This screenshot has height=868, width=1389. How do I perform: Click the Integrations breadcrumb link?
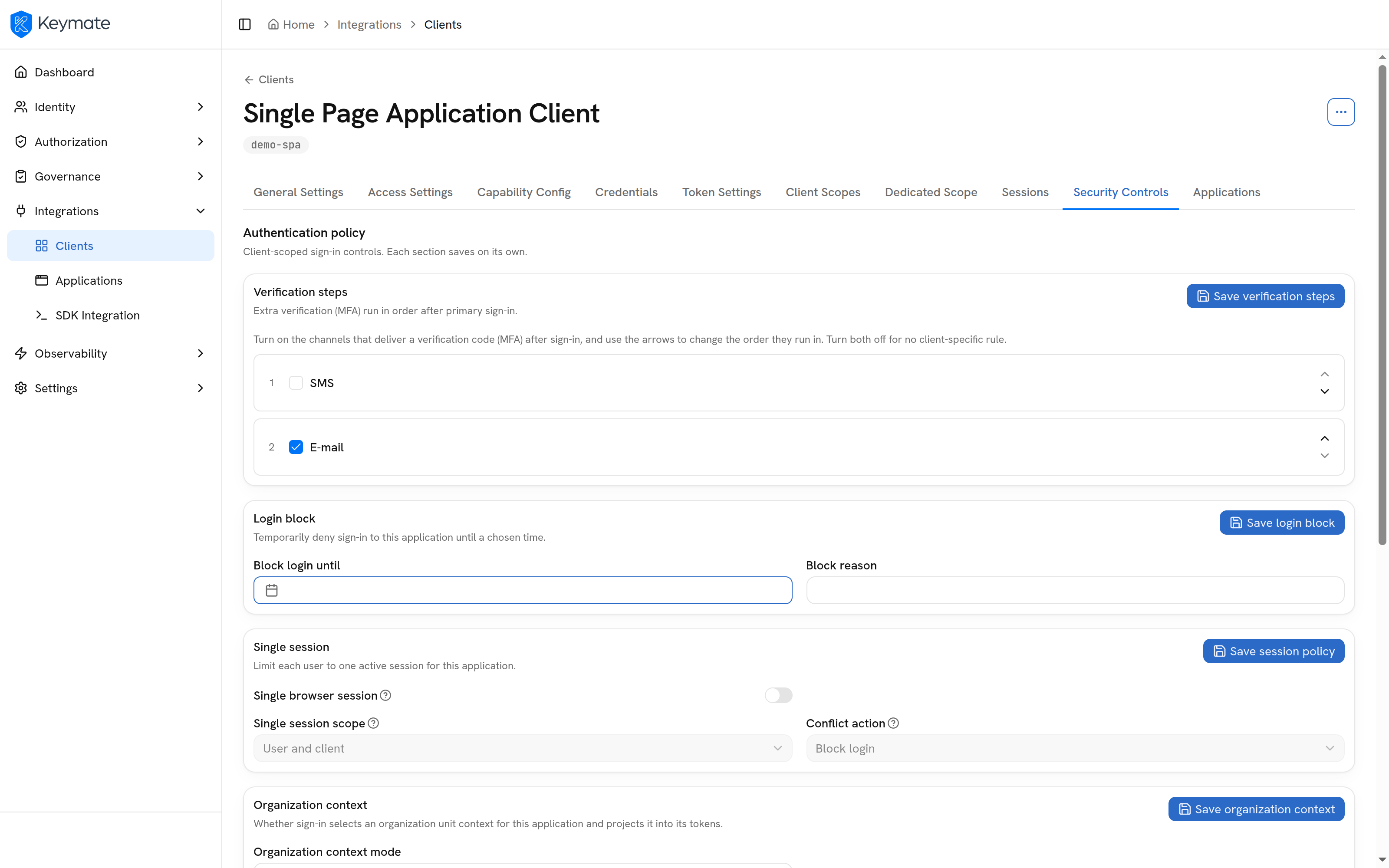pyautogui.click(x=369, y=24)
